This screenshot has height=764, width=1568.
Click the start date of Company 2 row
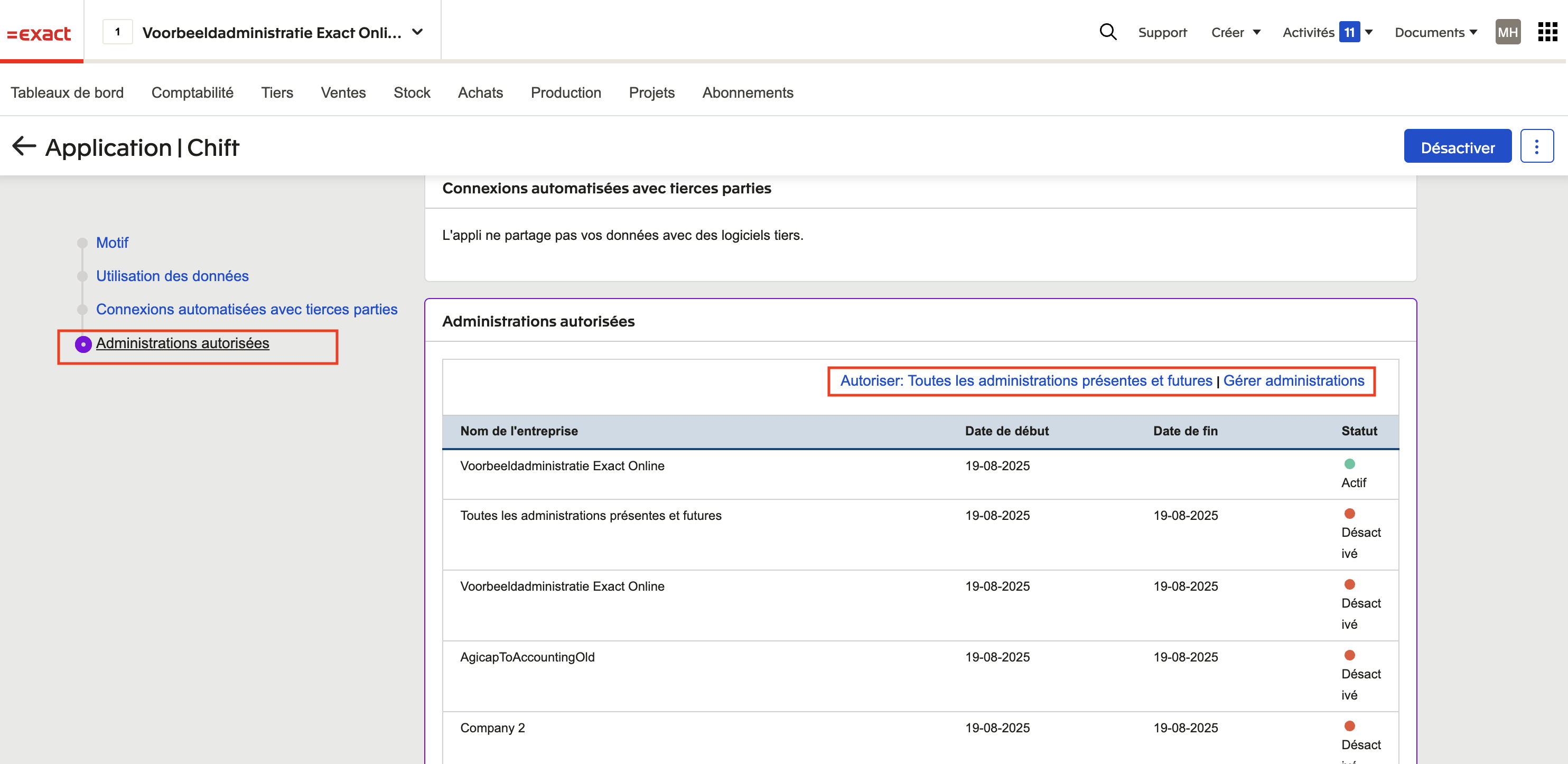click(997, 729)
